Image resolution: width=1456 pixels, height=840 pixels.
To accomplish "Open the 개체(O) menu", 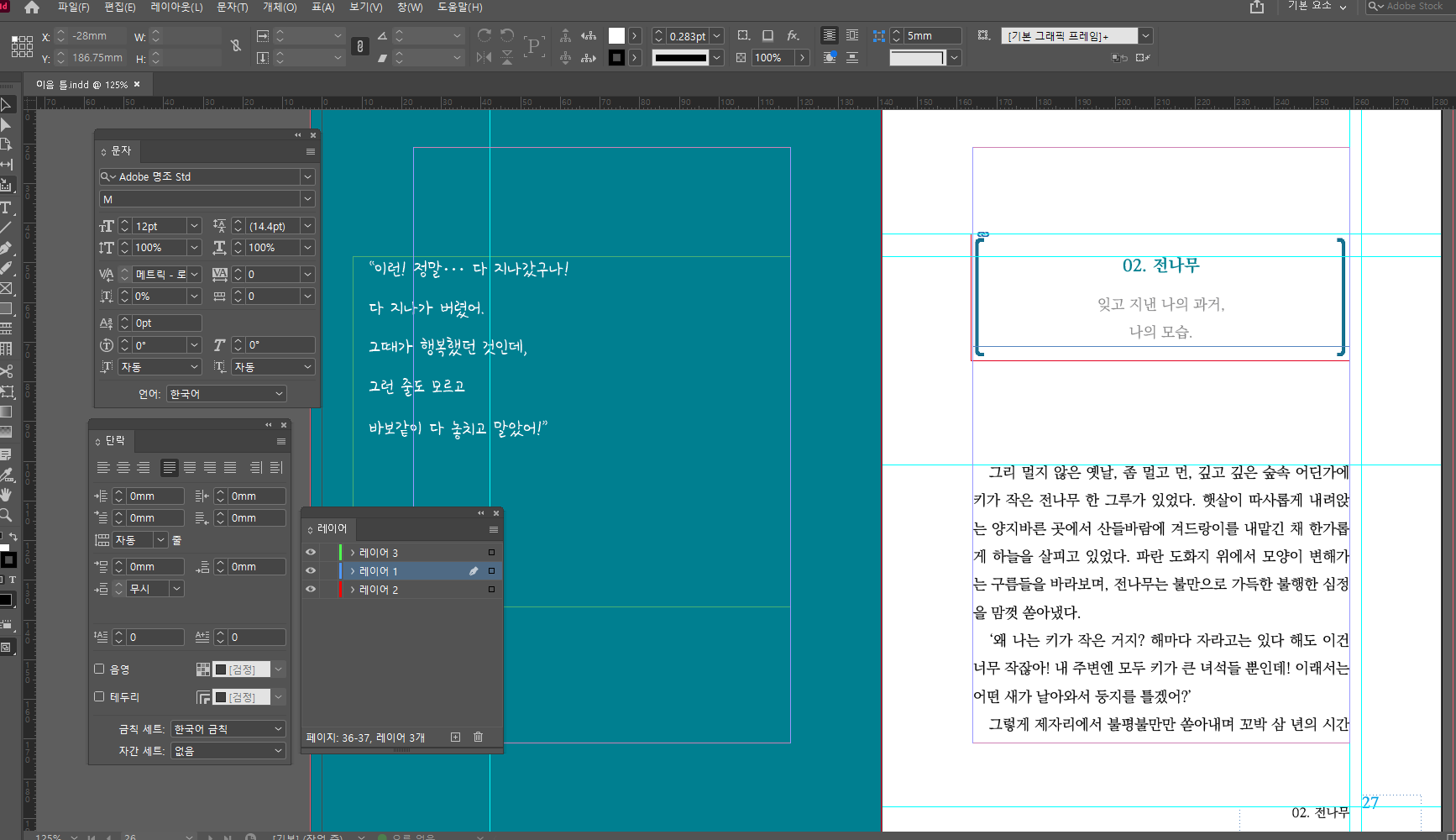I will [x=280, y=7].
